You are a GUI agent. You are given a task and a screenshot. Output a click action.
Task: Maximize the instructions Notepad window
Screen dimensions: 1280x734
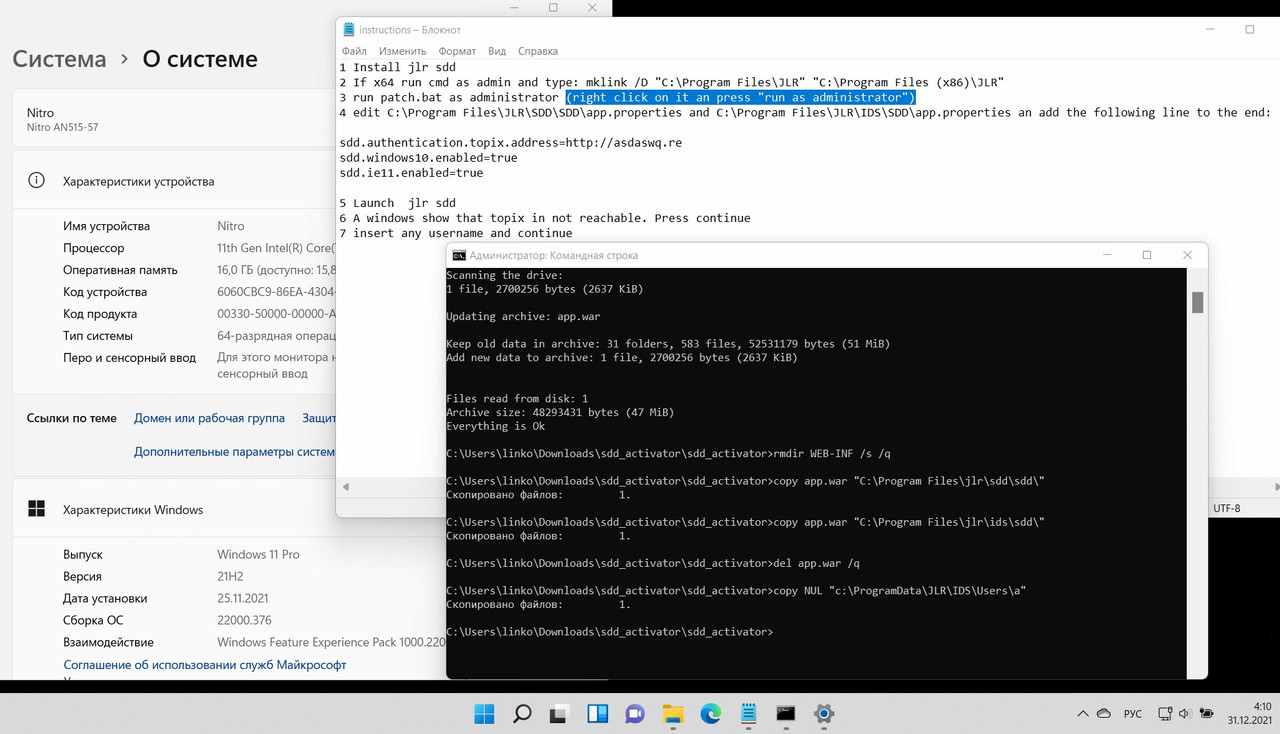1249,30
